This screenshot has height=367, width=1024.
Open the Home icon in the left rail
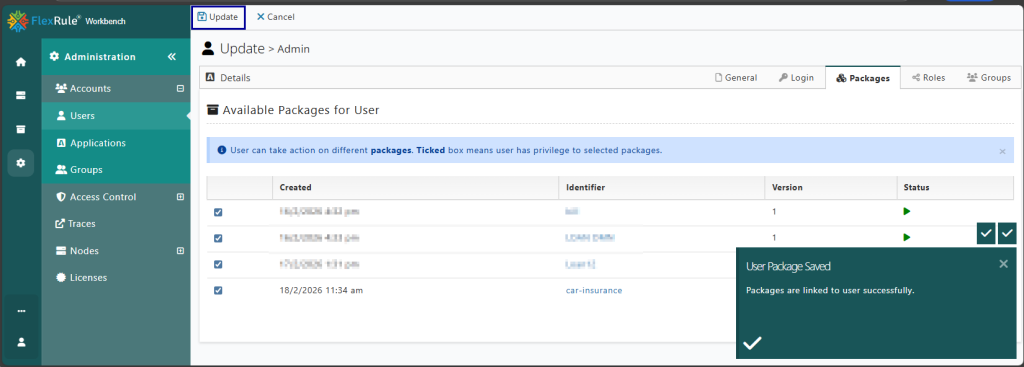(21, 62)
